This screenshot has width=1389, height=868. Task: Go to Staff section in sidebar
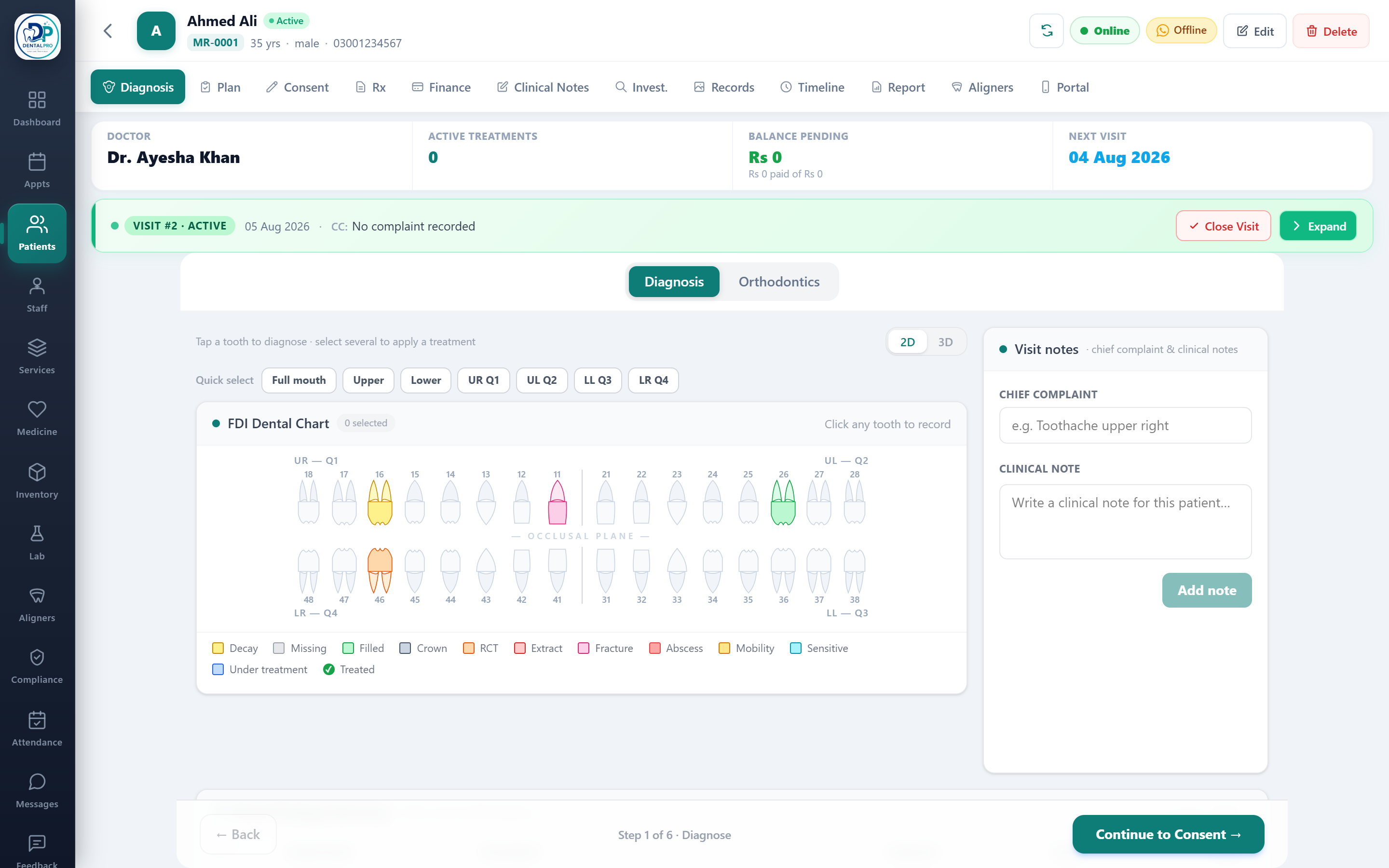(37, 295)
